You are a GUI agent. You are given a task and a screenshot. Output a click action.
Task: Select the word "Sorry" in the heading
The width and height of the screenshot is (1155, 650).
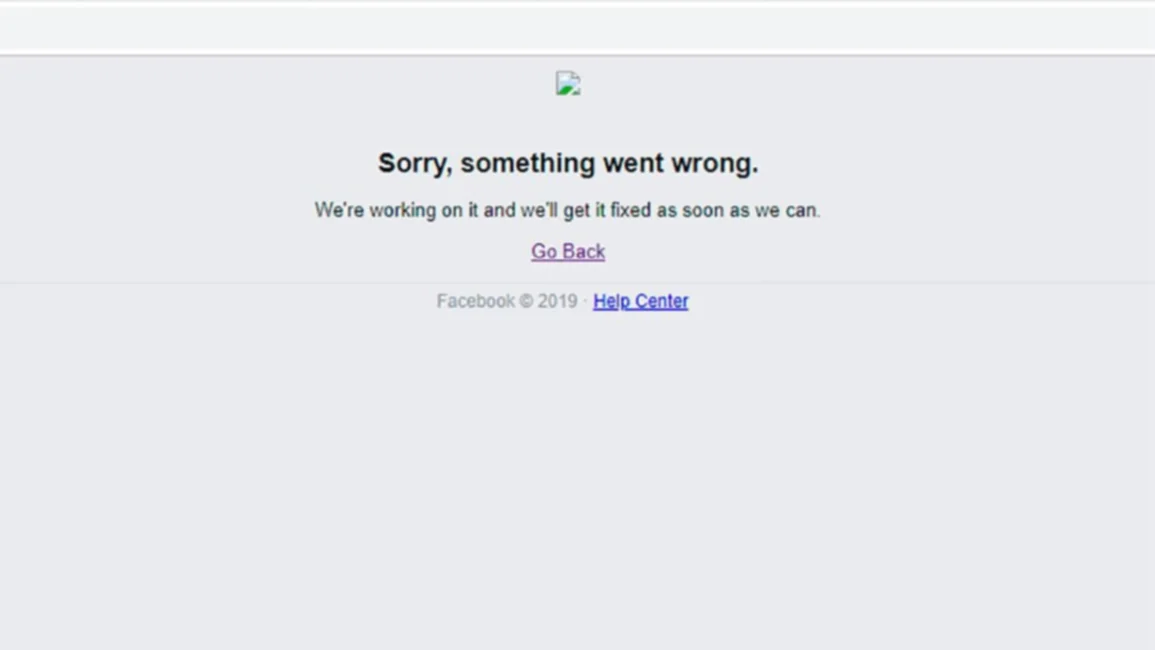point(415,163)
